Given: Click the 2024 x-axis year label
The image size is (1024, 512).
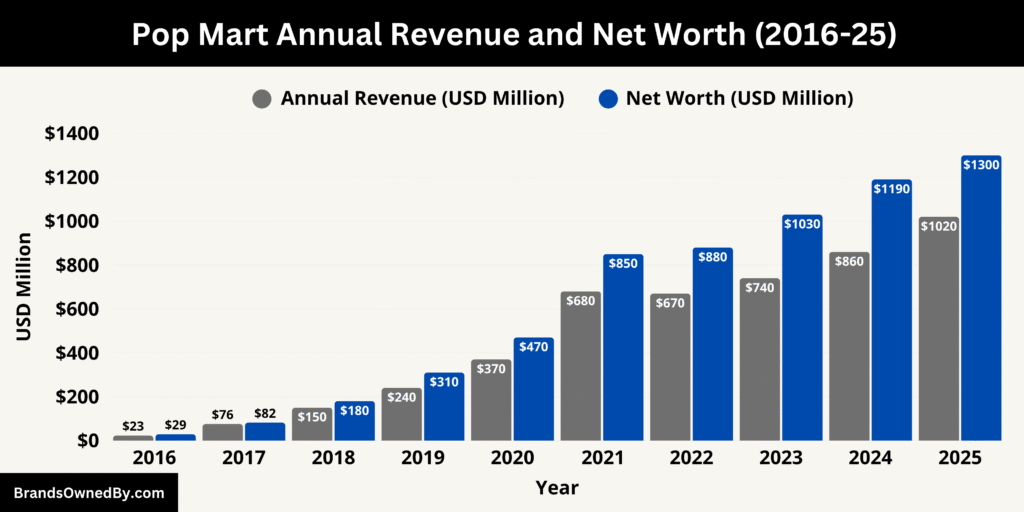Looking at the screenshot, I should tap(870, 458).
